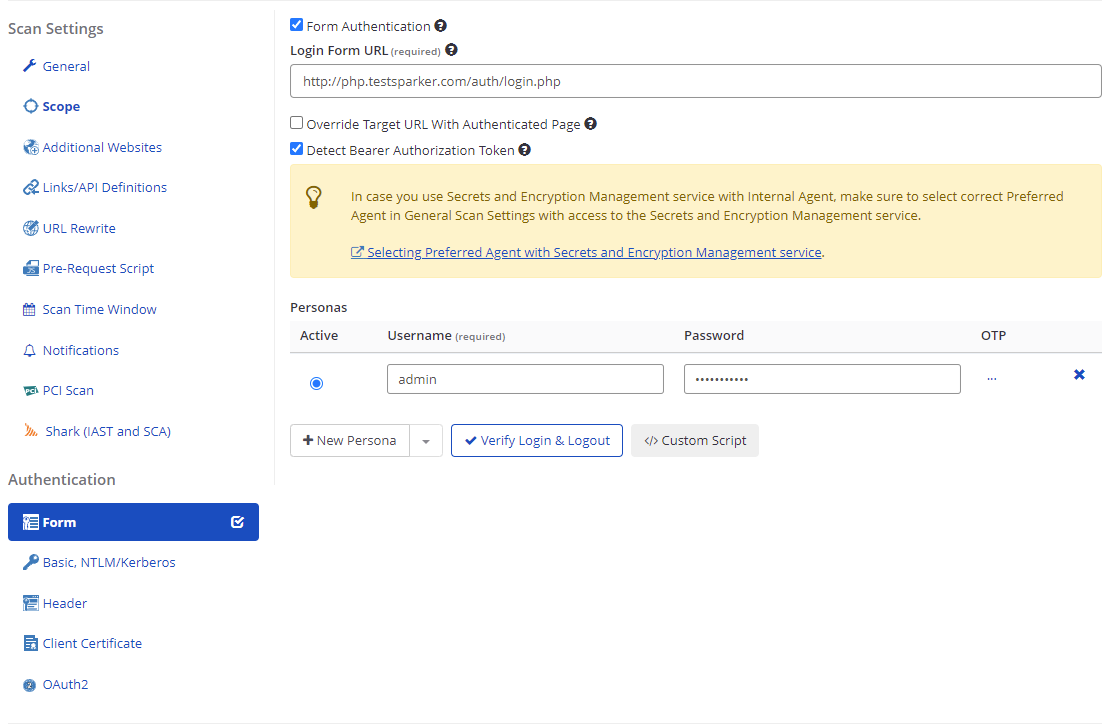
Task: Click the lightbulb tip icon in the notice
Action: click(x=314, y=197)
